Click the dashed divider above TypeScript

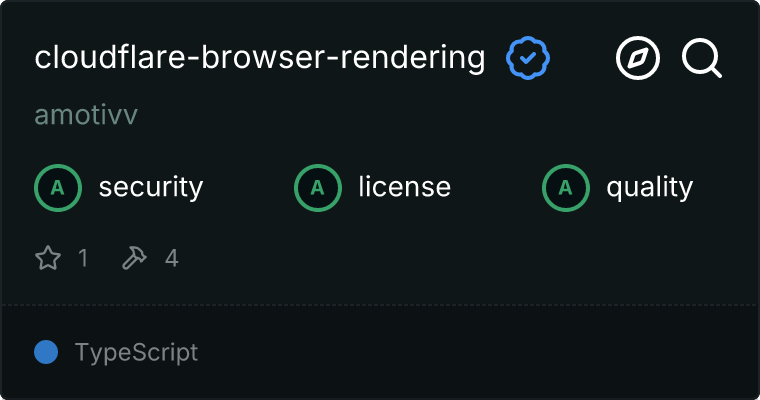[380, 305]
